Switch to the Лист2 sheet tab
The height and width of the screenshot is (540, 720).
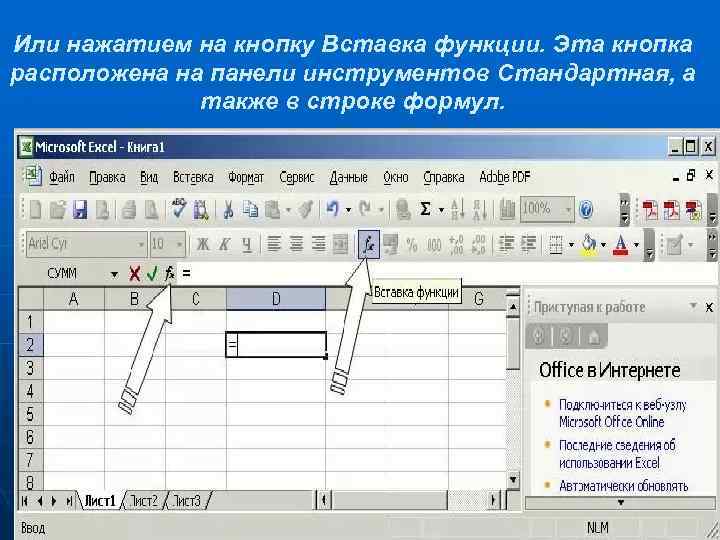click(144, 501)
